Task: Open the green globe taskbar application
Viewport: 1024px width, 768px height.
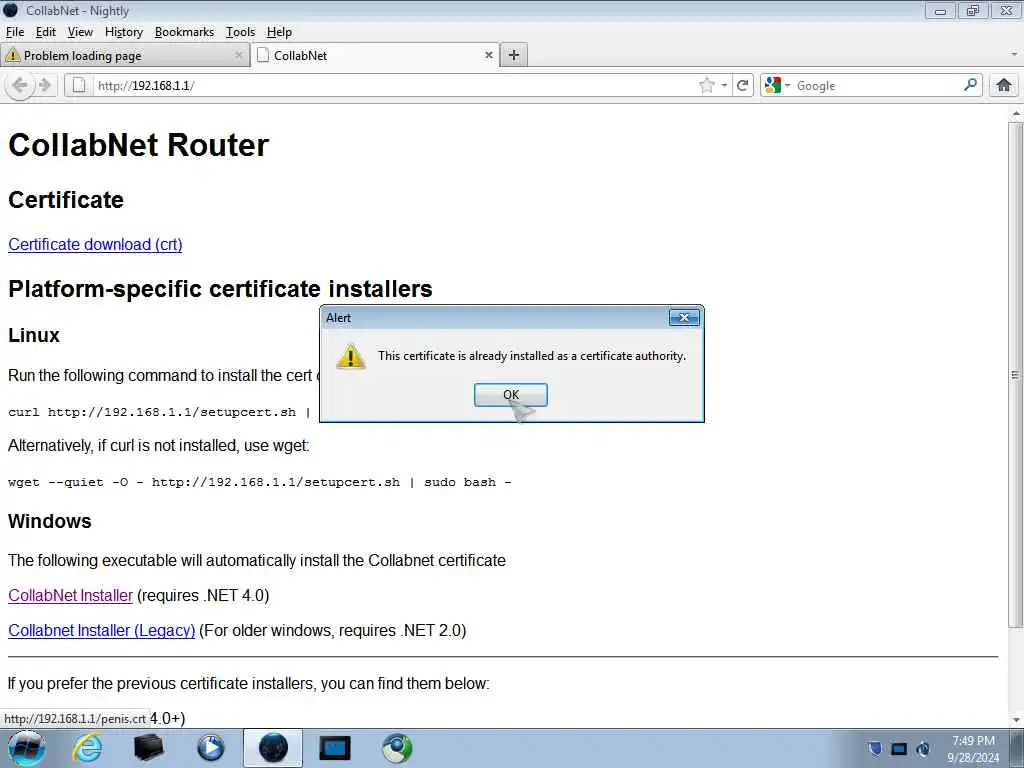Action: point(396,748)
